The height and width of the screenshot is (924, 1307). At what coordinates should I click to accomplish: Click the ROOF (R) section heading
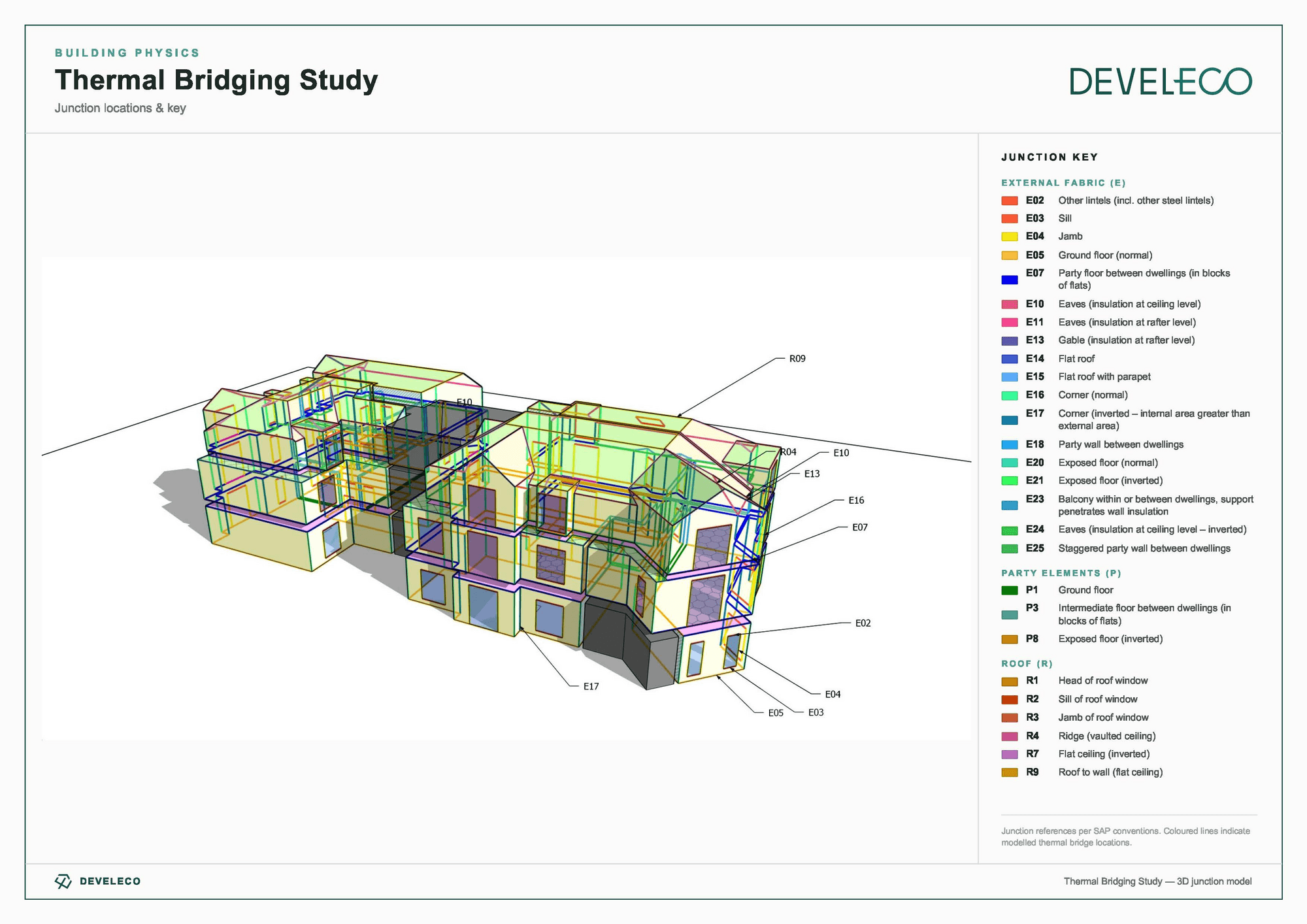1027,664
